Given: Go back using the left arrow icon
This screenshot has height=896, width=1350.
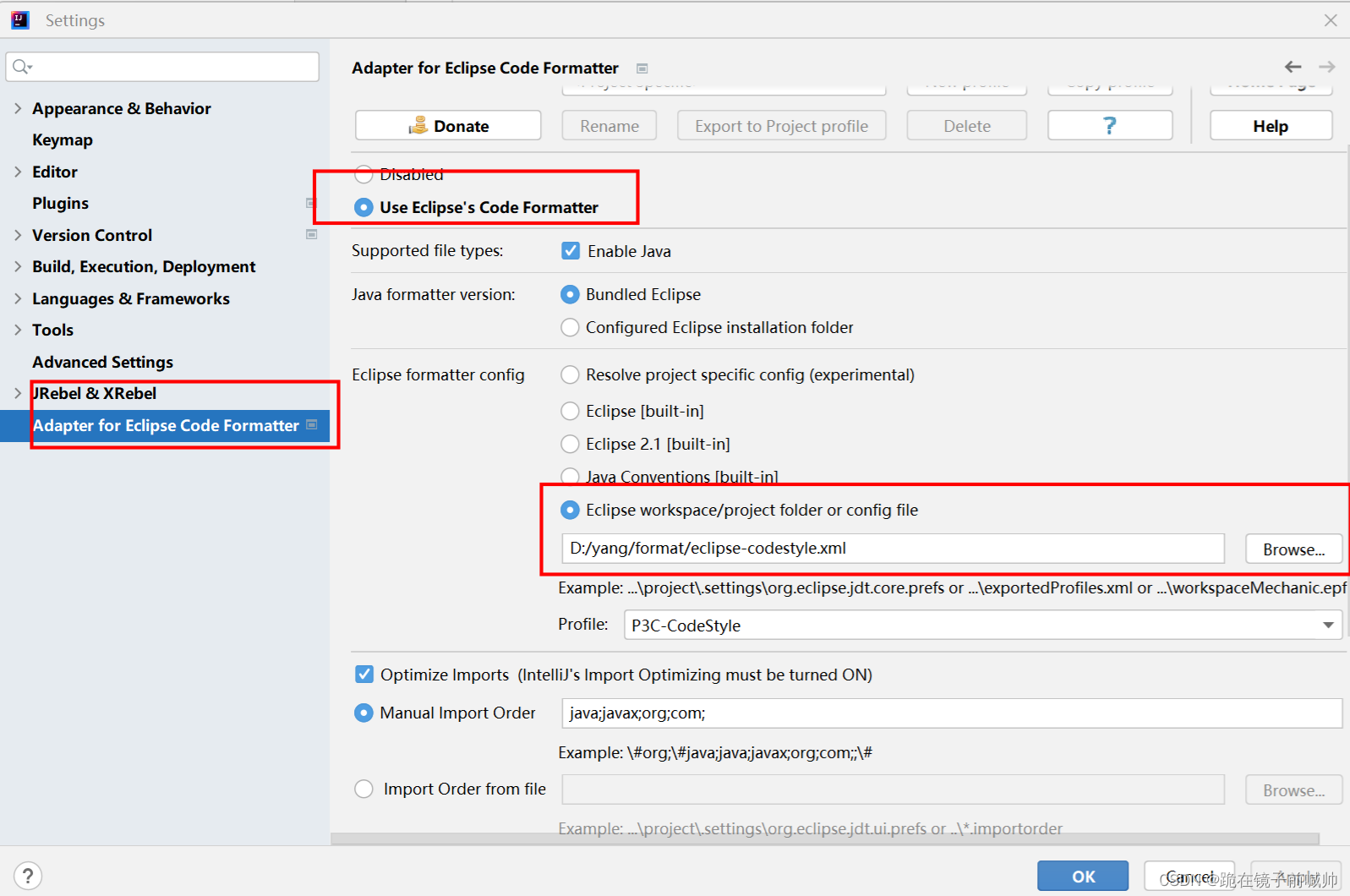Looking at the screenshot, I should point(1293,66).
